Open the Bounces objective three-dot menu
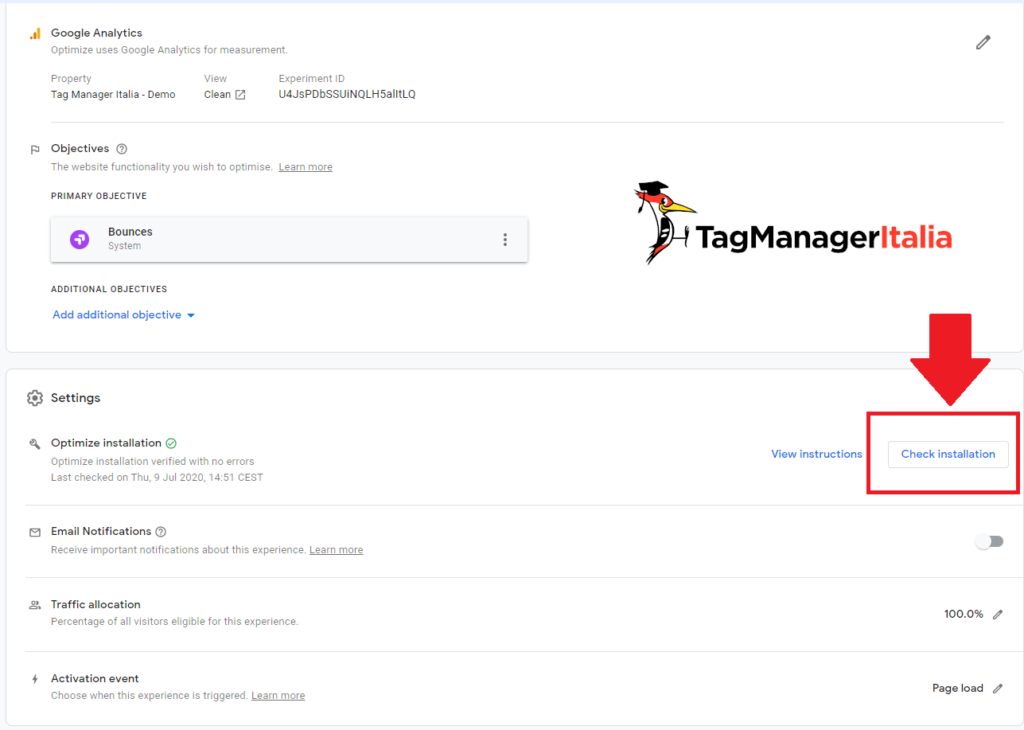This screenshot has height=730, width=1024. tap(505, 240)
